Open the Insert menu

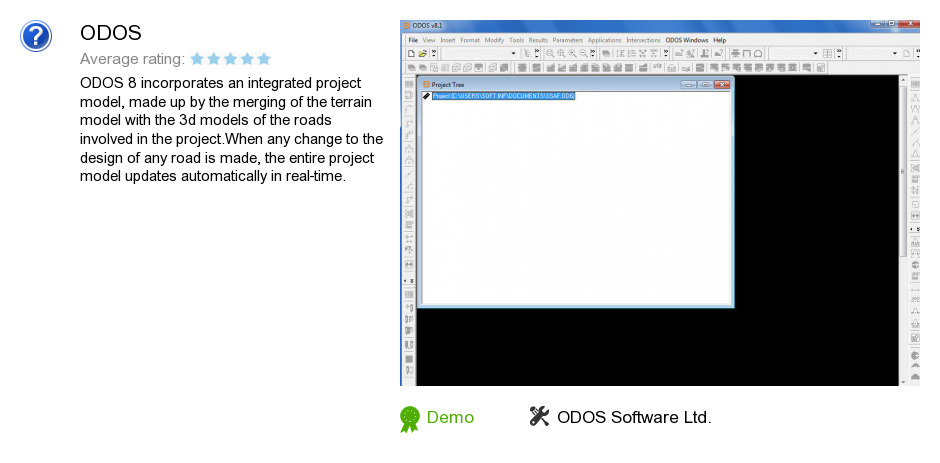[448, 40]
